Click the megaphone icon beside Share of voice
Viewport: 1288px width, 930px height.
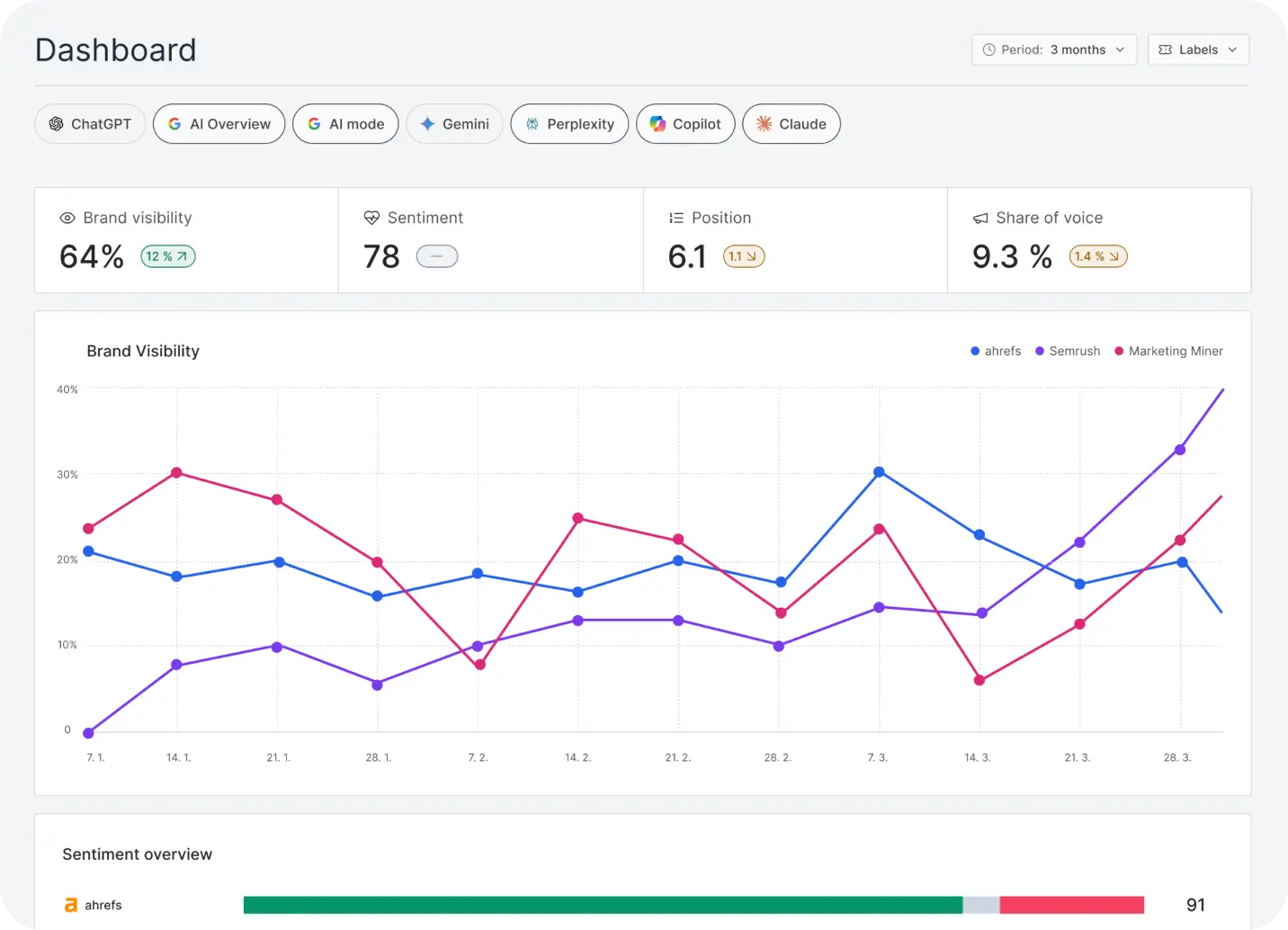pyautogui.click(x=979, y=217)
